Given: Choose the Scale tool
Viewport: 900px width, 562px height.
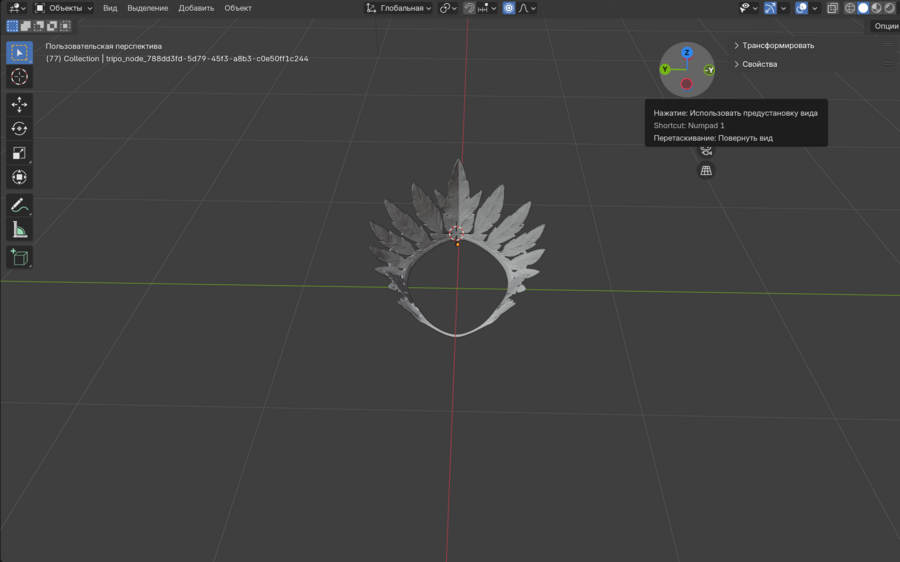Looking at the screenshot, I should pyautogui.click(x=19, y=153).
